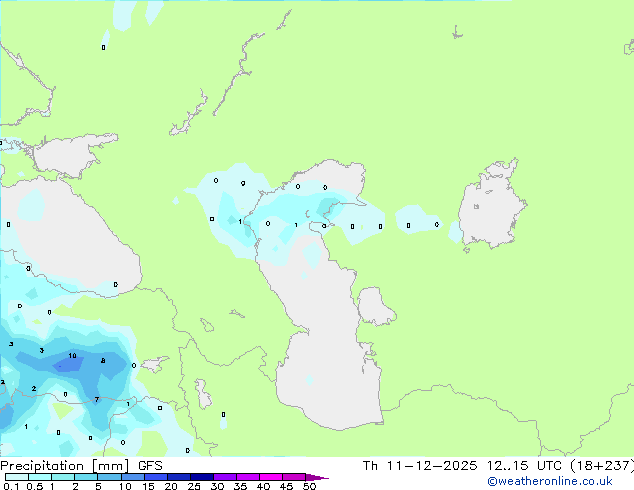The height and width of the screenshot is (490, 634).
Task: Click the 35–40 mm violet legend swatch
Action: (x=248, y=477)
